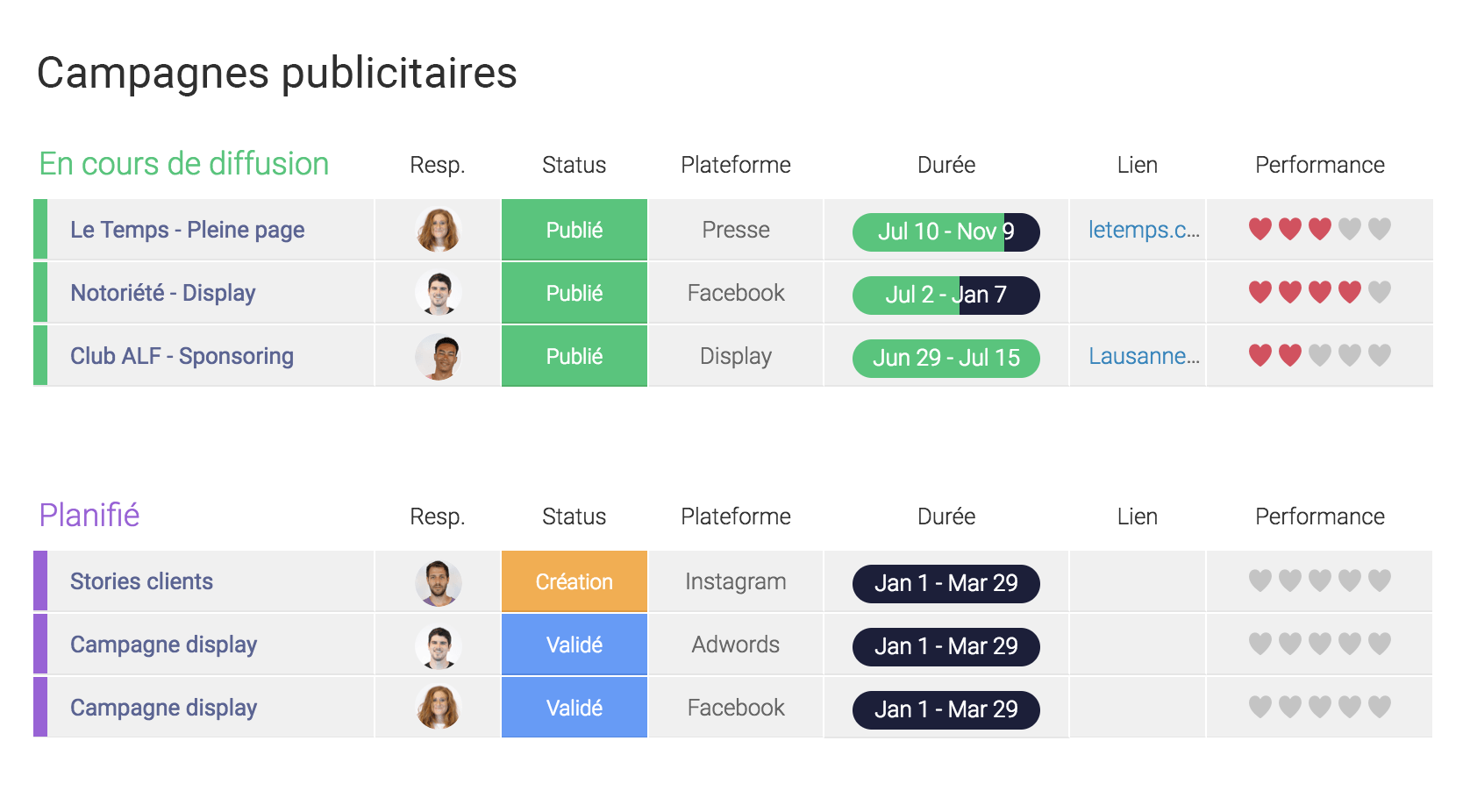Click avatar of Le Temps - Pleine page owner
The height and width of the screenshot is (812, 1470).
click(439, 230)
